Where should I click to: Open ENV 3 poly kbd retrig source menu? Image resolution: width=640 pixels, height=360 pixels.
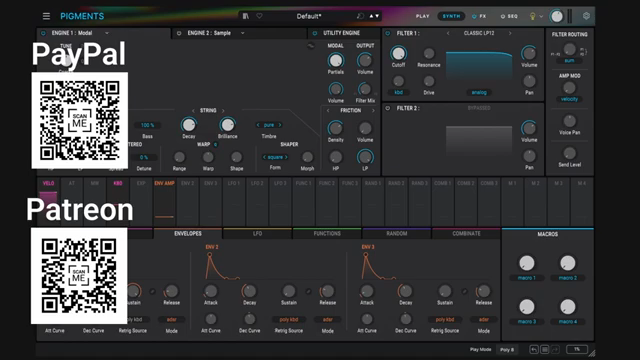[x=445, y=320]
